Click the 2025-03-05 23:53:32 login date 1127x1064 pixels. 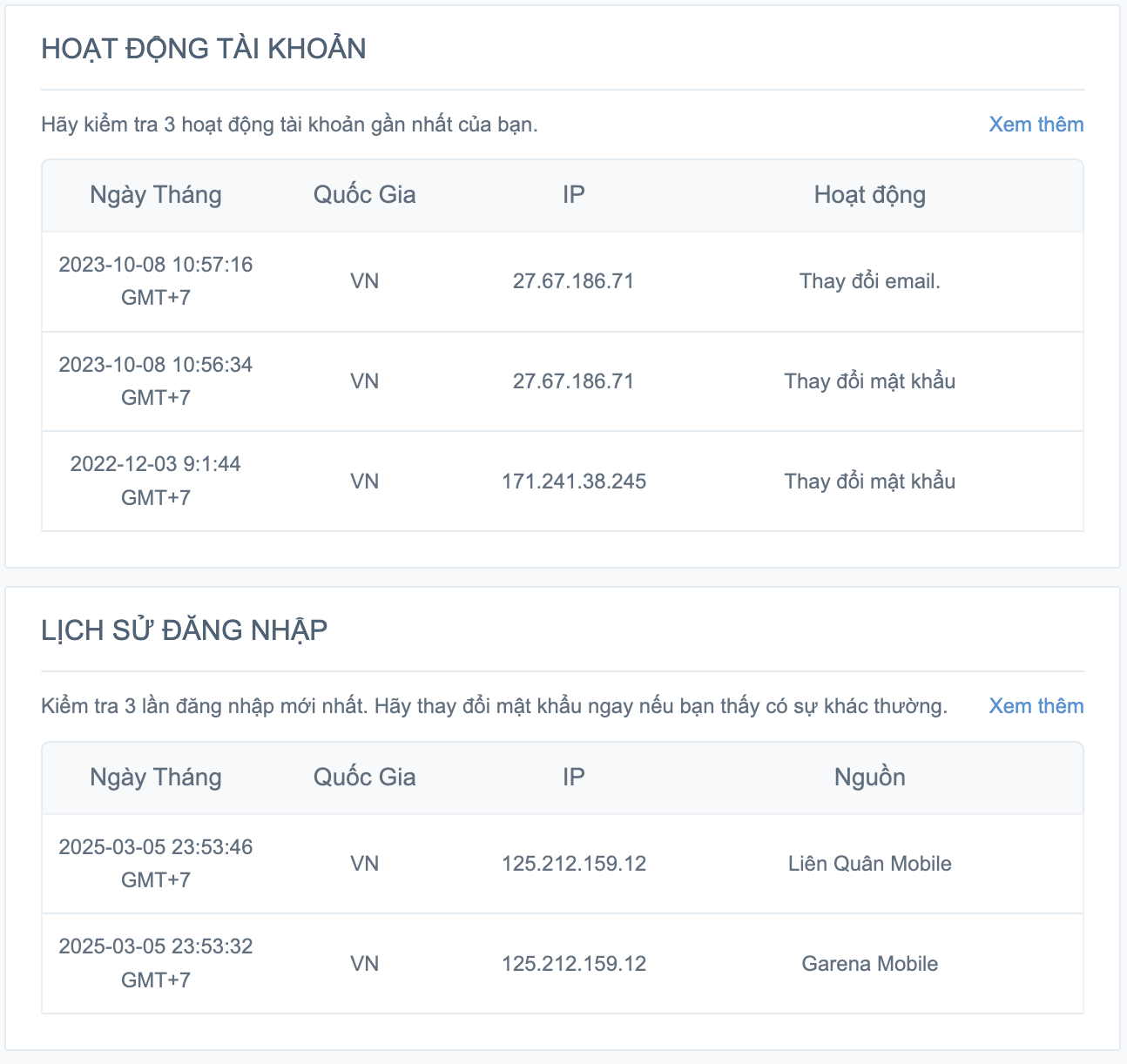point(156,946)
